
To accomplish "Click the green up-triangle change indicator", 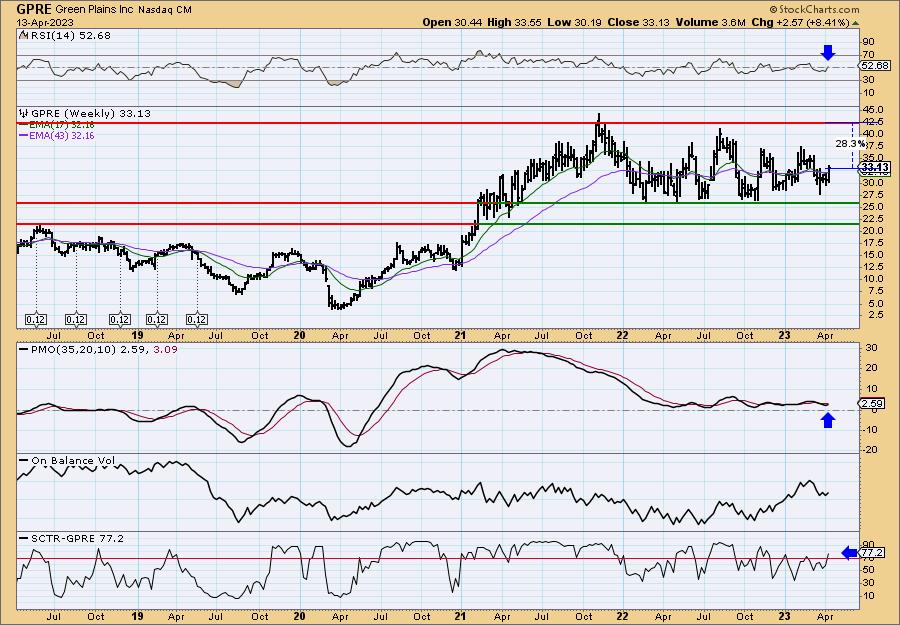I will (x=856, y=23).
